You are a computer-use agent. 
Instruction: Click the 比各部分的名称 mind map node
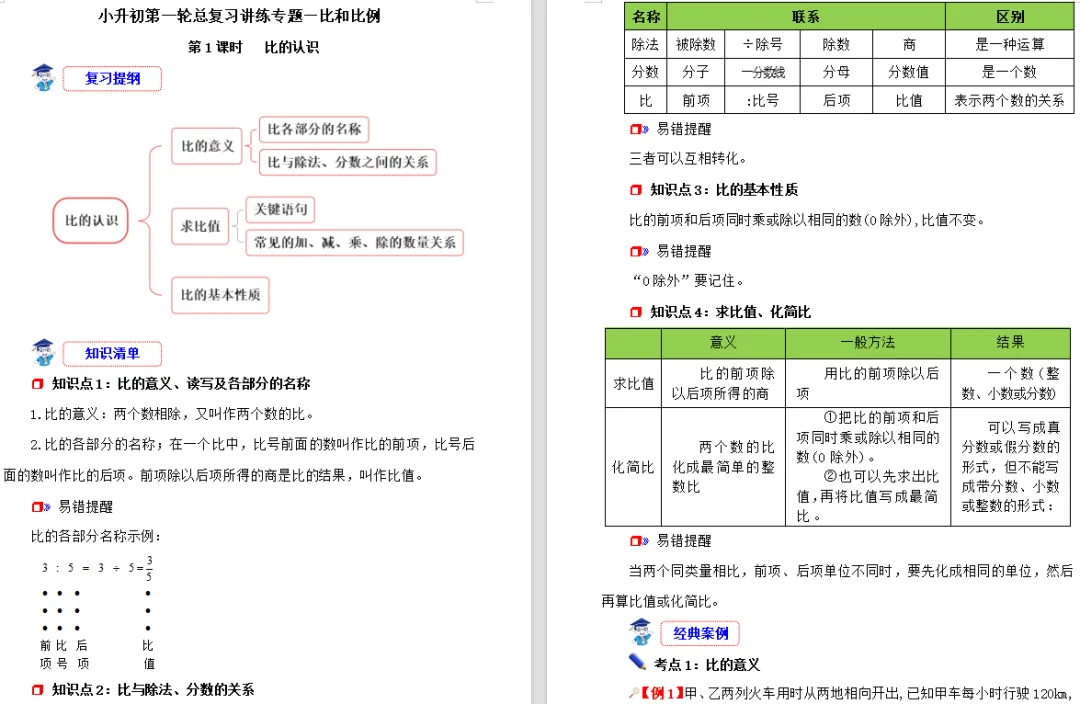pyautogui.click(x=314, y=129)
